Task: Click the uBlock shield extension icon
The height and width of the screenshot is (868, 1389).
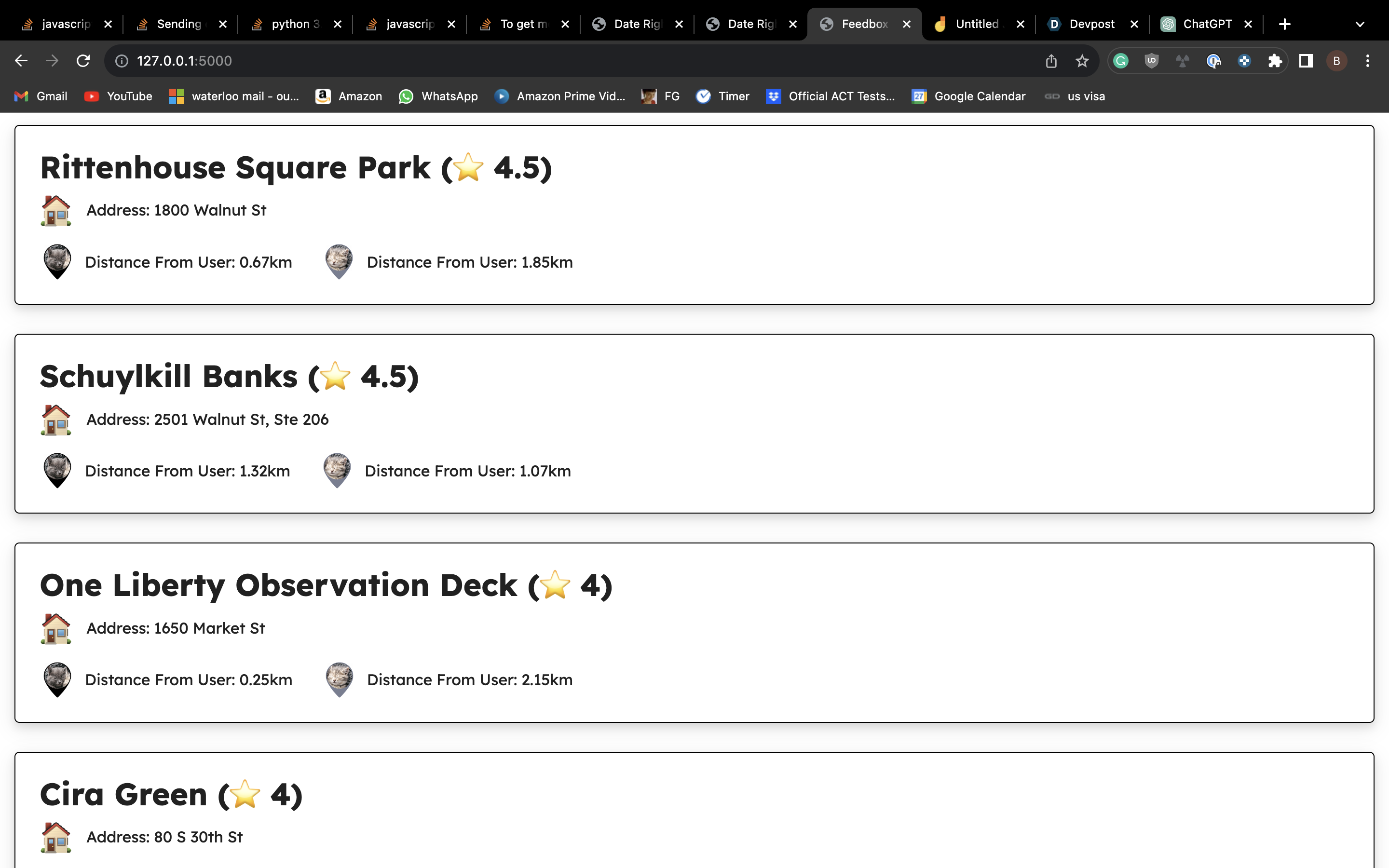Action: point(1151,61)
